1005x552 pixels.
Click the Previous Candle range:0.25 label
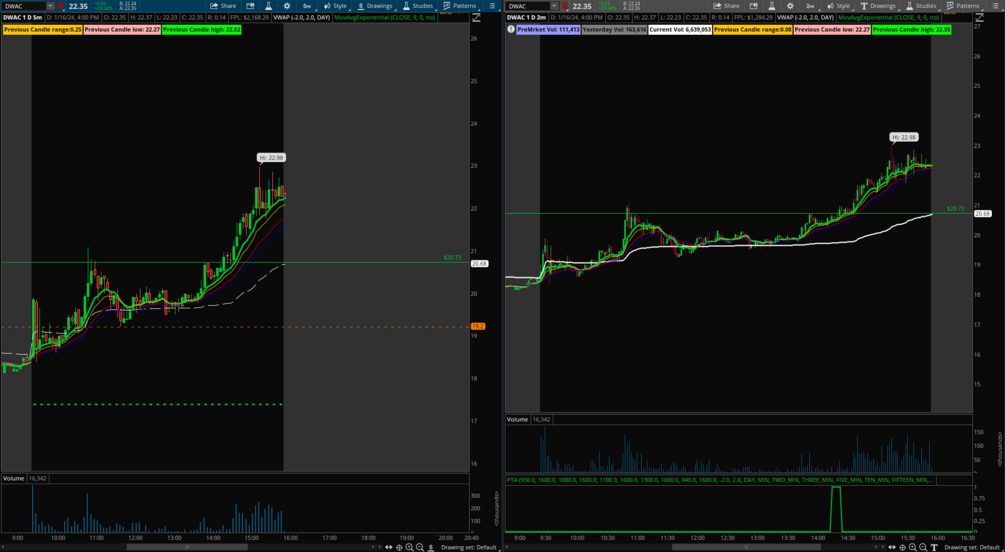[x=42, y=29]
